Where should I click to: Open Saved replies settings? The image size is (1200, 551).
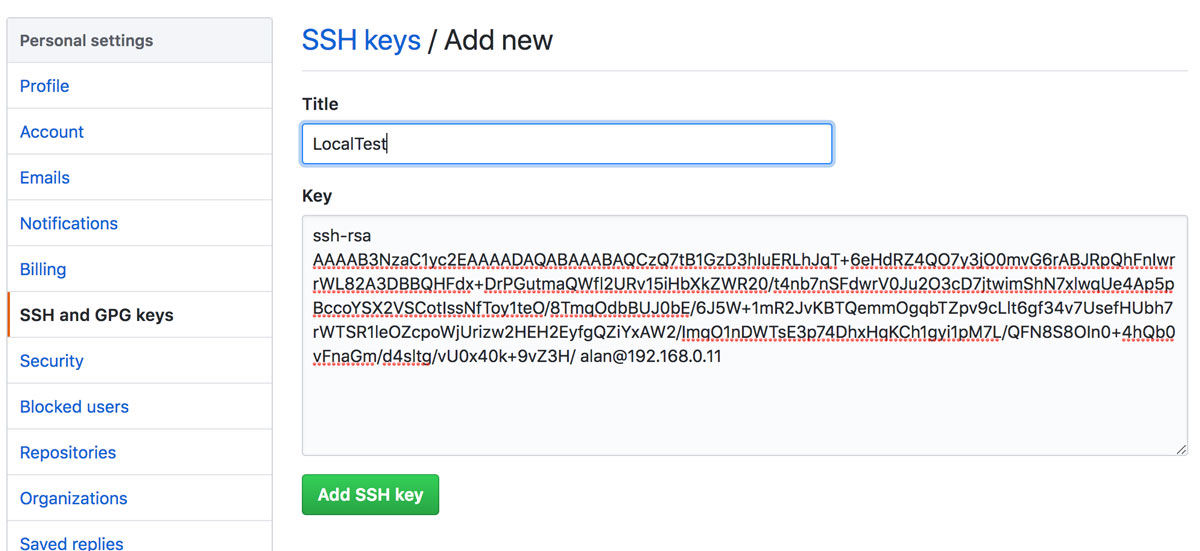tap(72, 543)
